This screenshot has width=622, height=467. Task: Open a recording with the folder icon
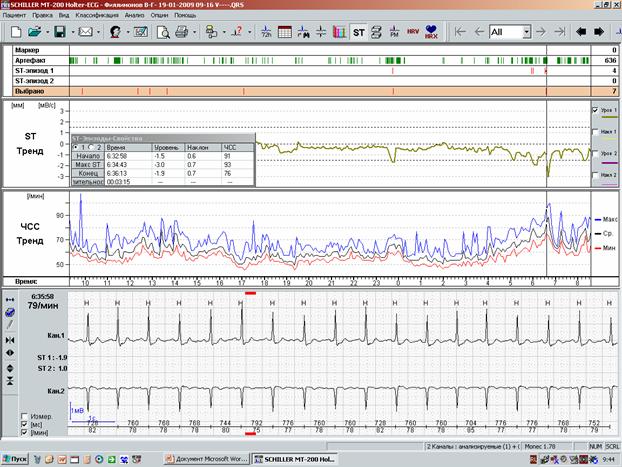(35, 32)
